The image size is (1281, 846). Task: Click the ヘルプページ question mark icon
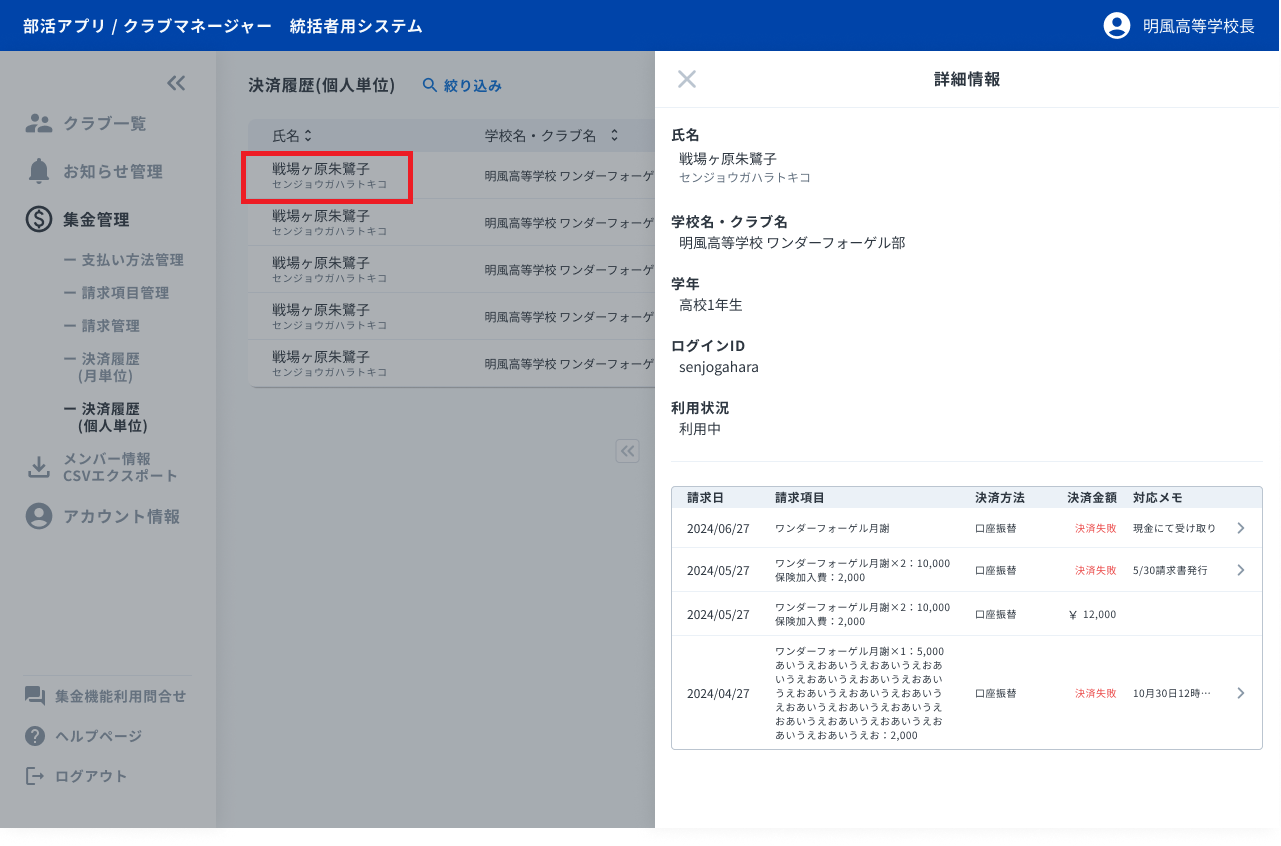click(35, 736)
